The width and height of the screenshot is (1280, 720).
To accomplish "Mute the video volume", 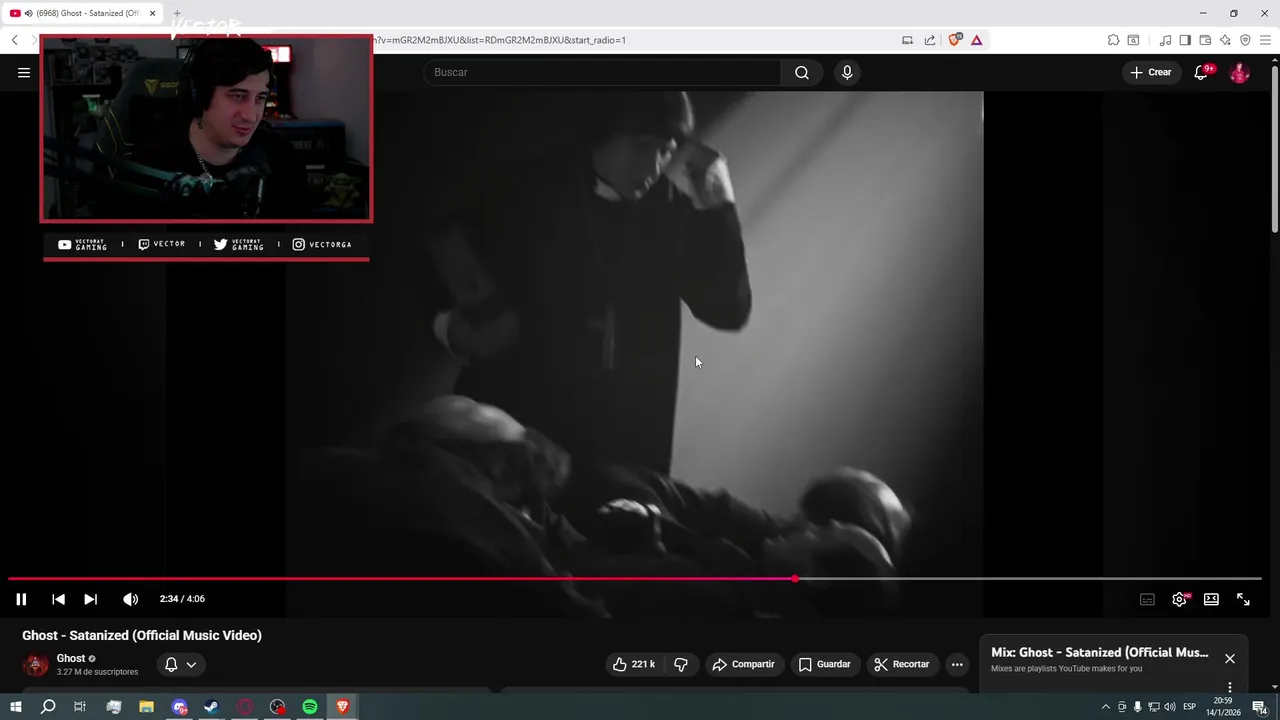I will pos(130,599).
